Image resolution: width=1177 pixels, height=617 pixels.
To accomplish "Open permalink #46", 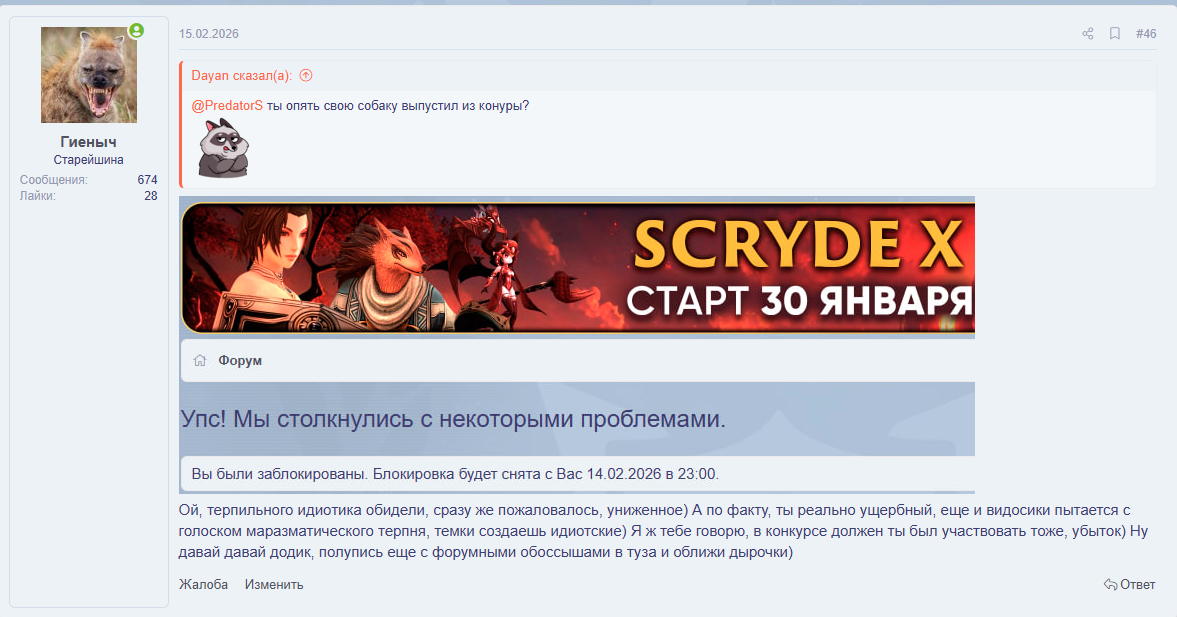I will (1145, 34).
